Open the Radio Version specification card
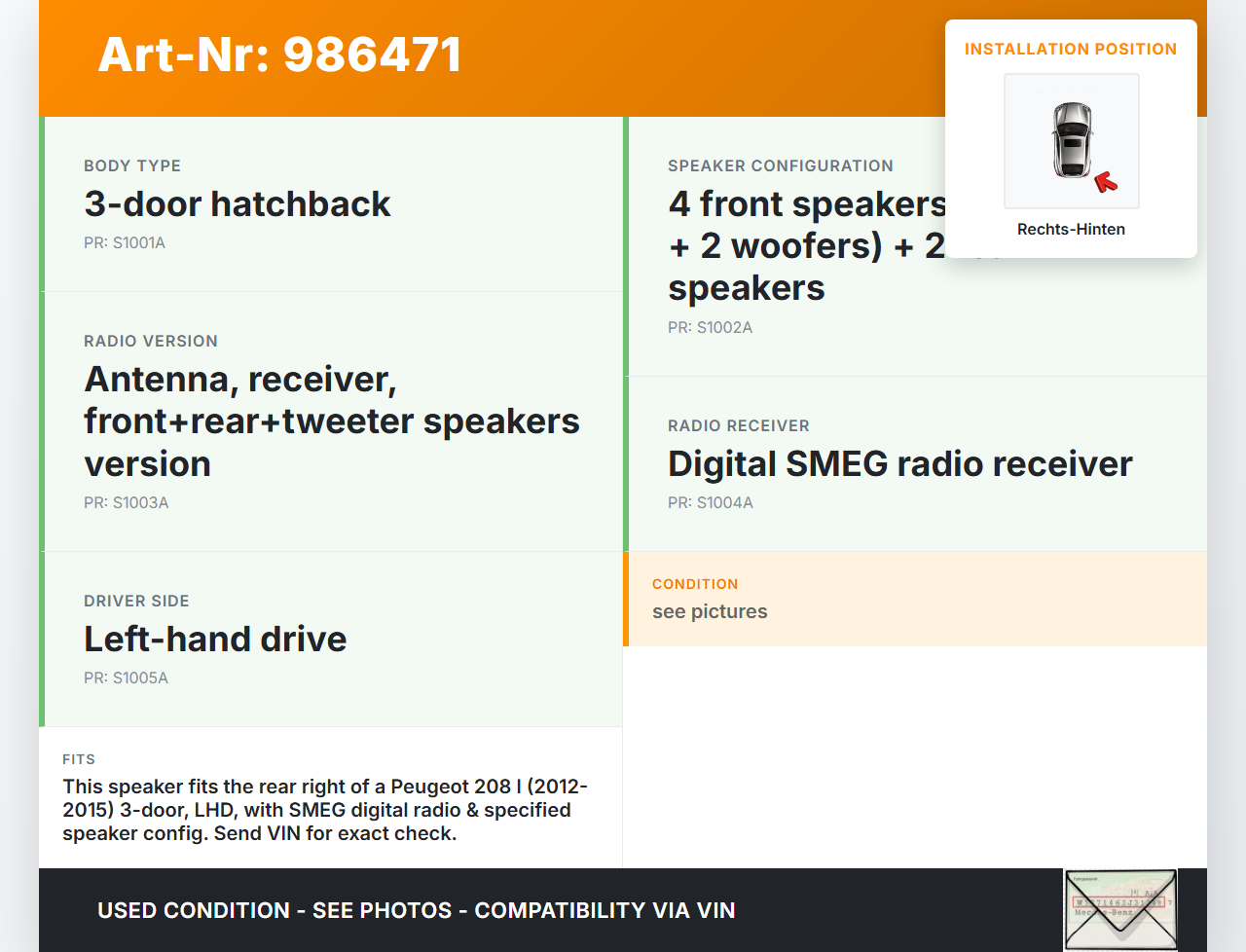The height and width of the screenshot is (952, 1246). [x=331, y=421]
